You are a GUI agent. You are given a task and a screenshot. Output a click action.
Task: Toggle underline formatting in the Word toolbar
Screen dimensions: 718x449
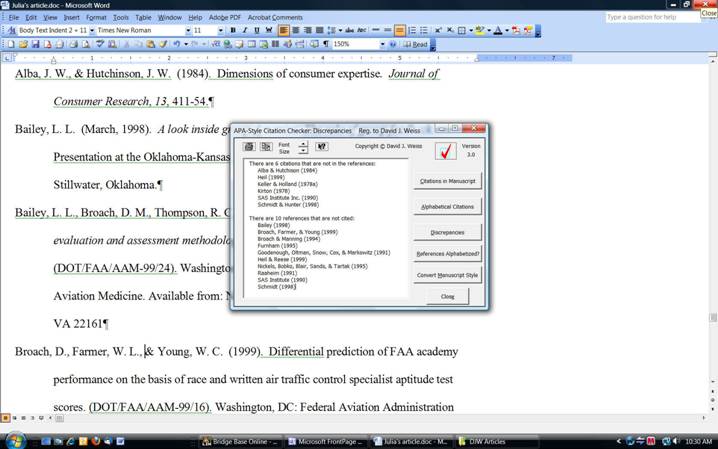(256, 30)
